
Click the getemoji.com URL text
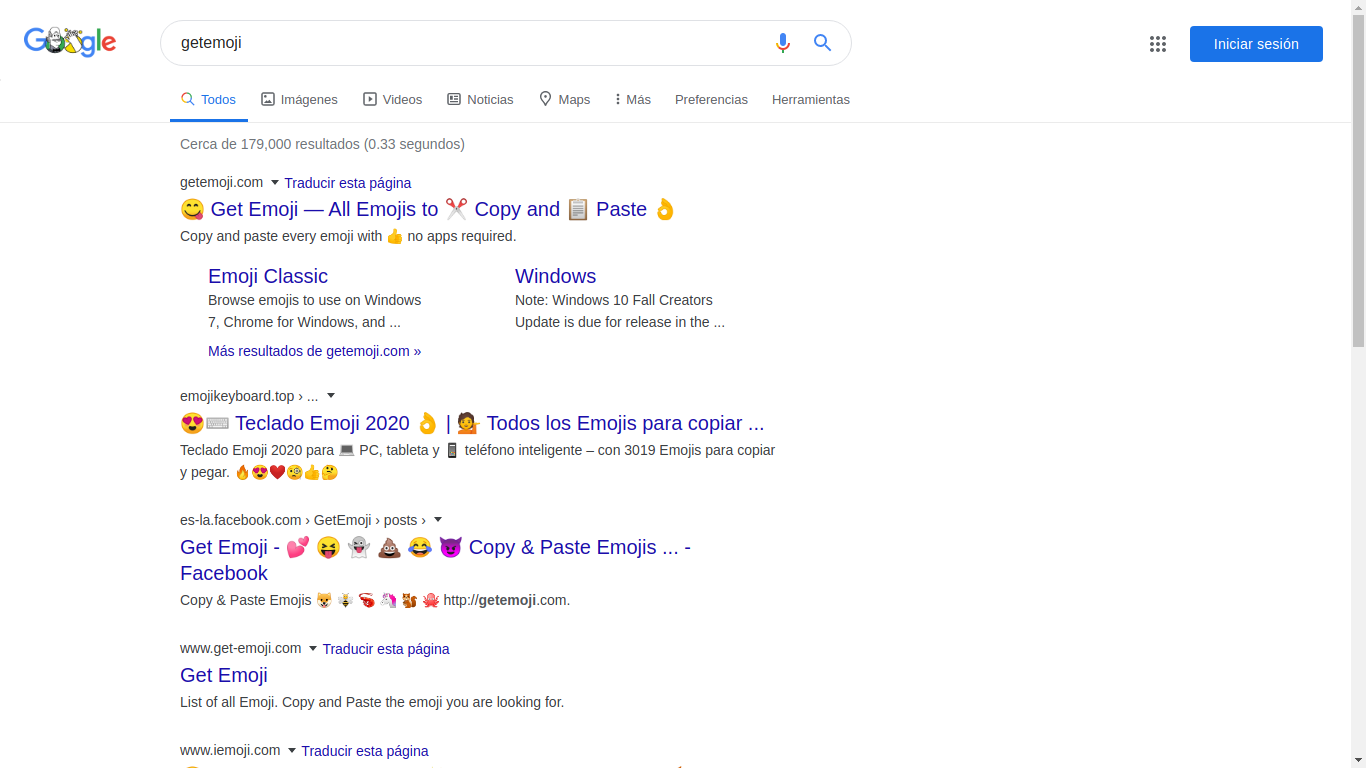[221, 182]
